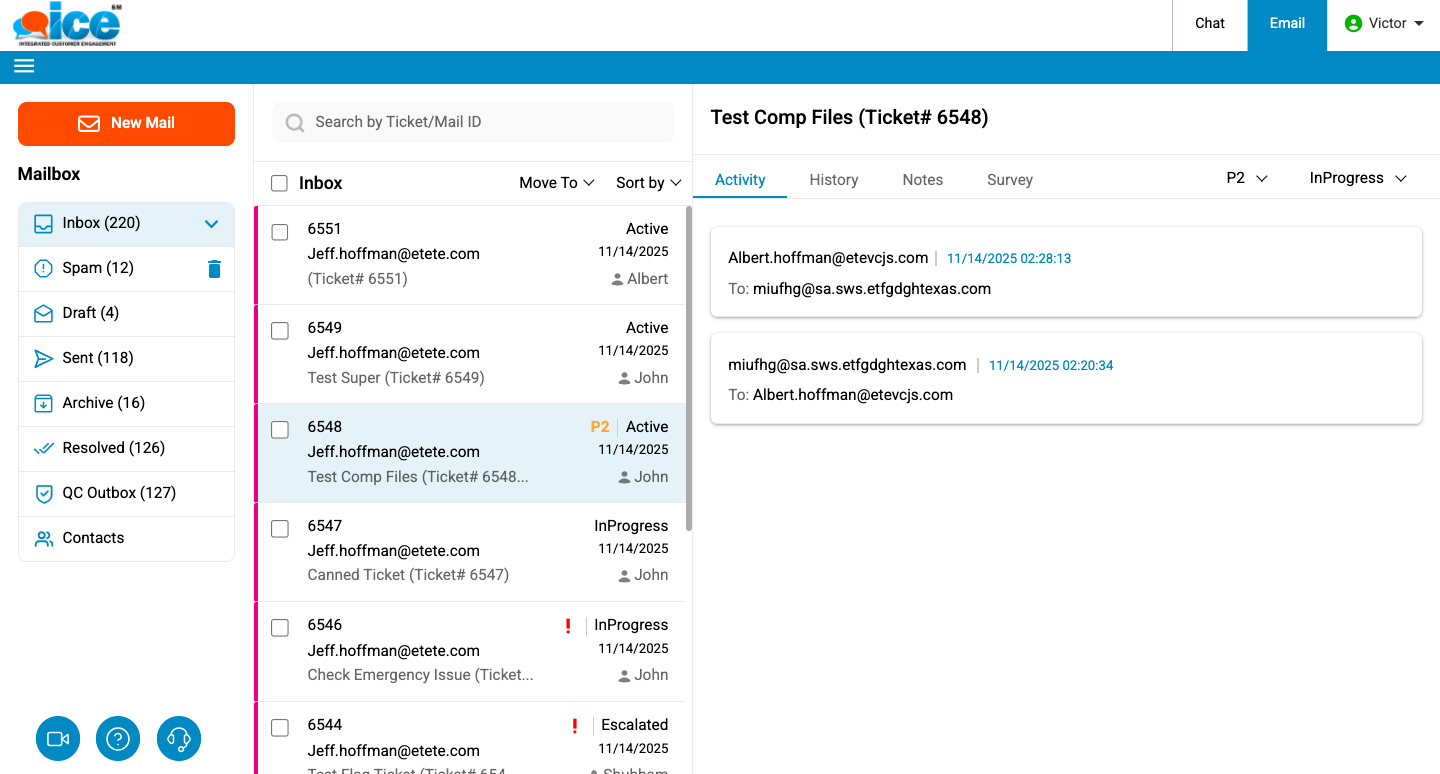Open the help question mark icon
This screenshot has width=1440, height=774.
click(x=118, y=739)
